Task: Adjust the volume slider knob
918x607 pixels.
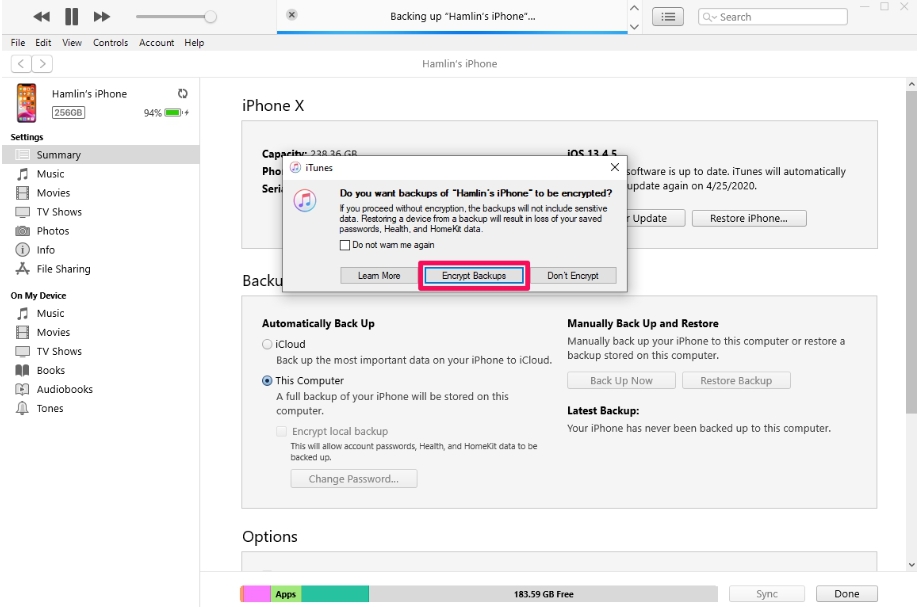Action: [210, 16]
